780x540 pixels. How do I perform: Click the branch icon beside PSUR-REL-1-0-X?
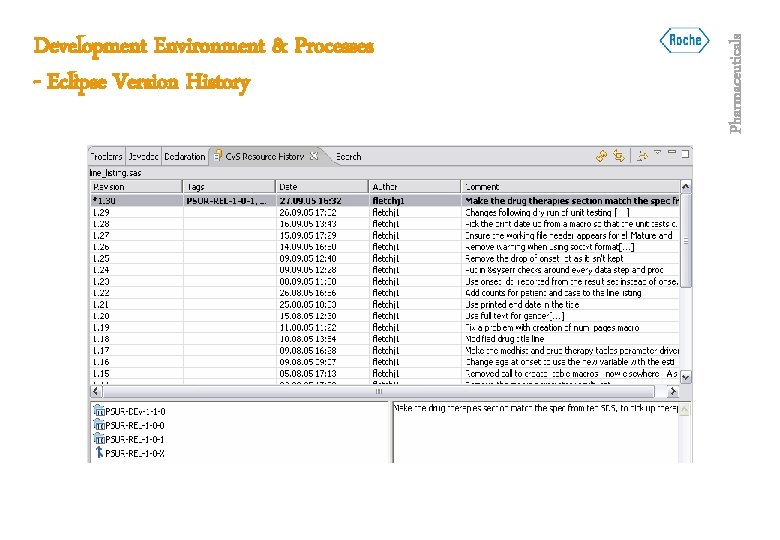99,452
